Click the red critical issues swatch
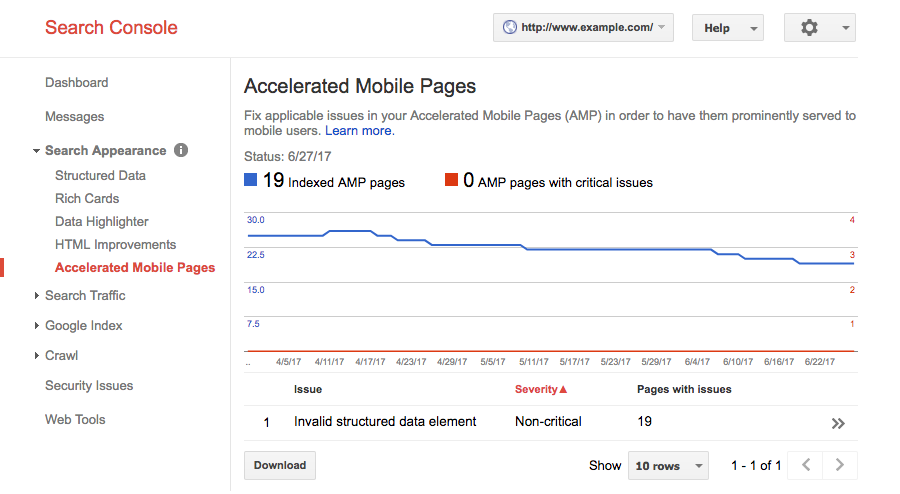The image size is (900, 494). [x=451, y=180]
